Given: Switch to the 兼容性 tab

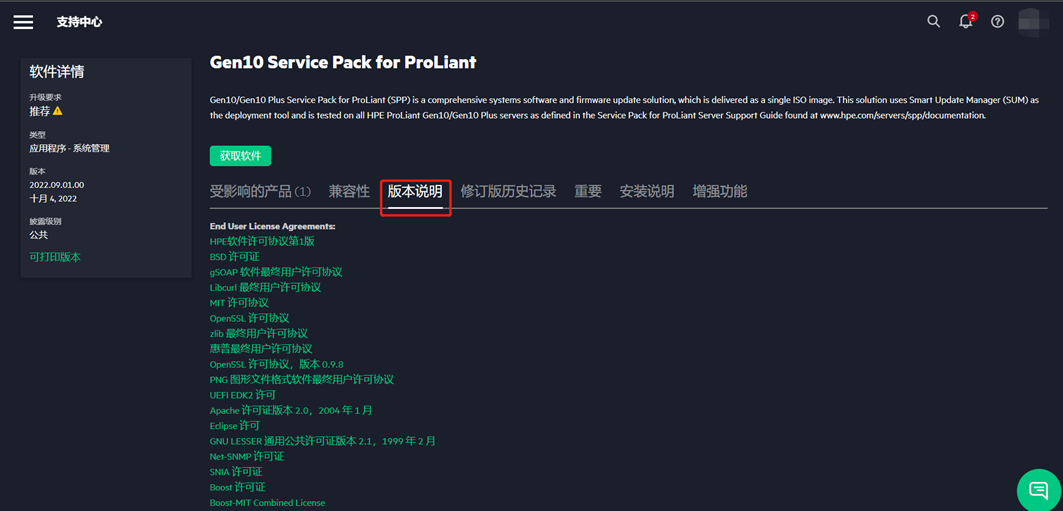Looking at the screenshot, I should click(349, 191).
